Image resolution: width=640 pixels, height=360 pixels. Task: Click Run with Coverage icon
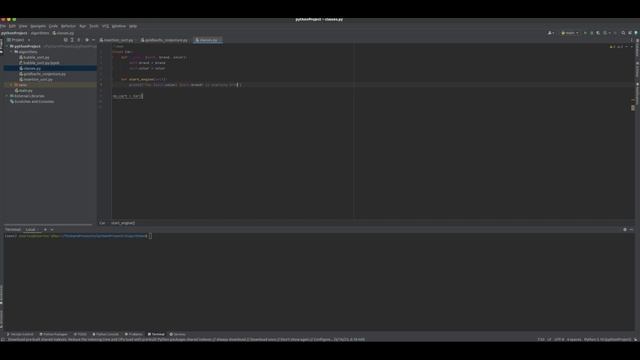coord(598,33)
